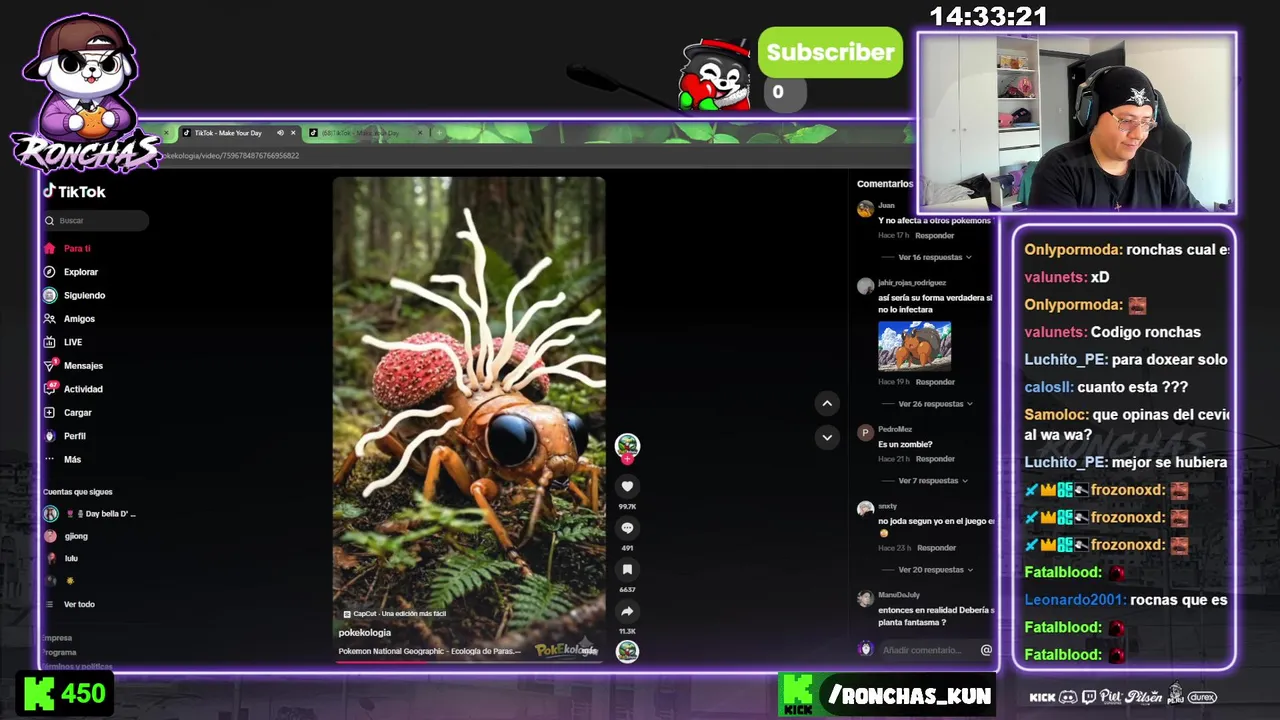1280x720 pixels.
Task: Open jahir_rojas_rodriguez profile name
Action: click(912, 283)
